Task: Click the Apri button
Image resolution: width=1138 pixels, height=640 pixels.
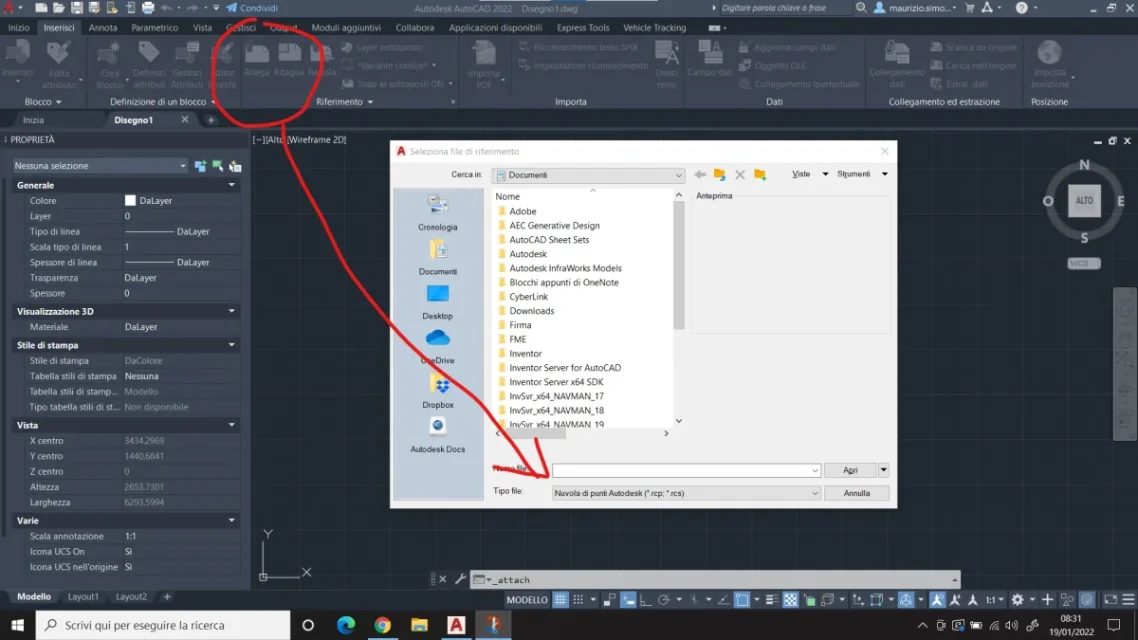Action: point(850,470)
